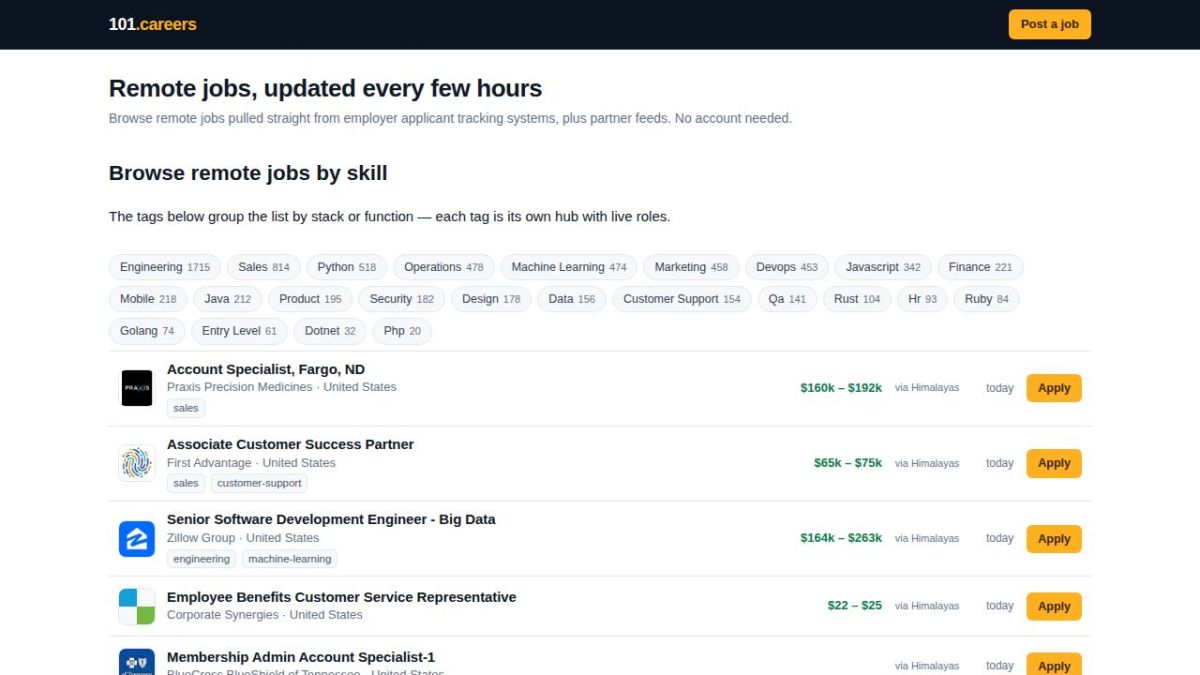Click via Himalayas on Zillow Group row
1200x675 pixels.
927,538
